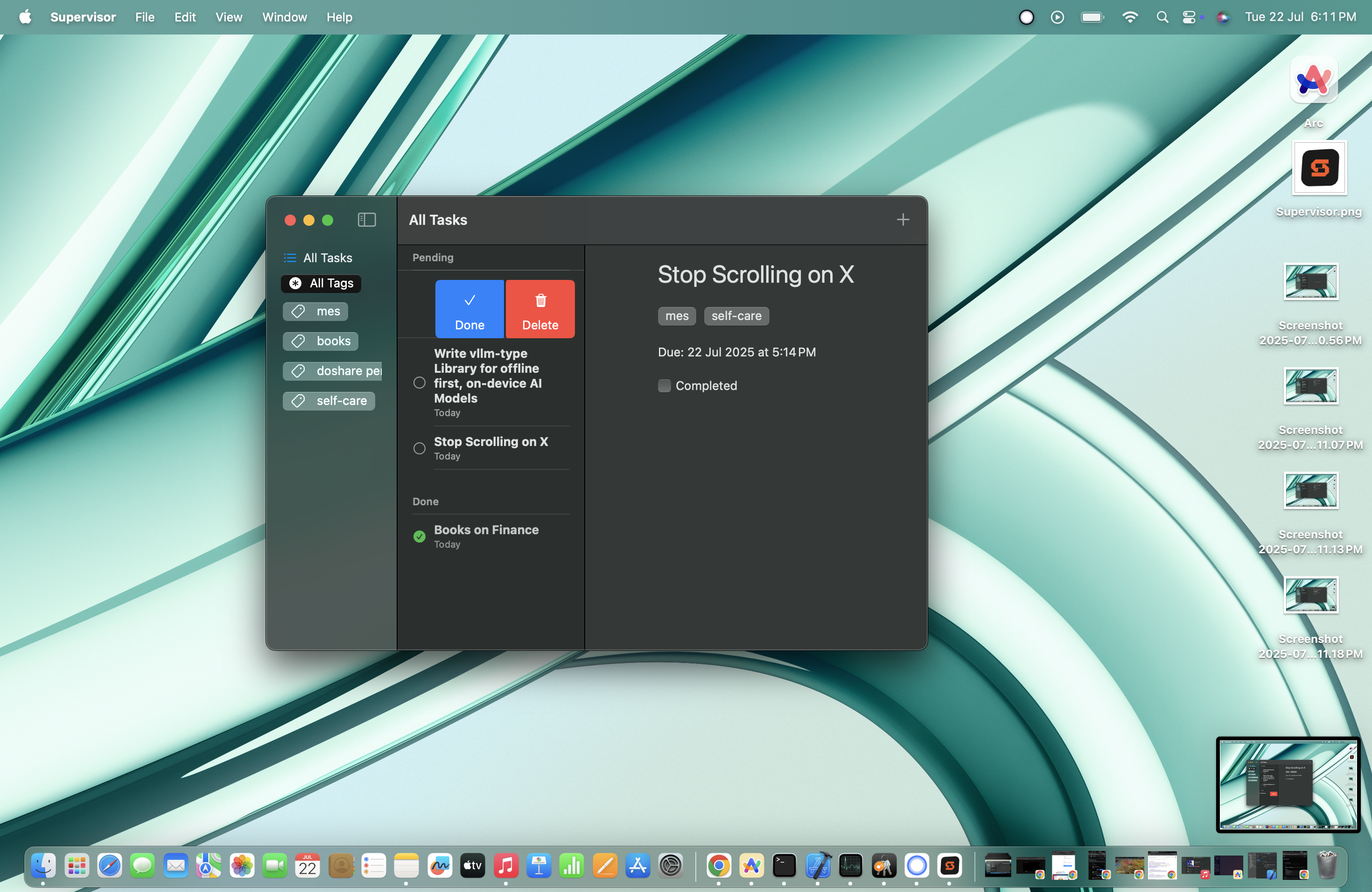Open the Edit menu

(185, 17)
